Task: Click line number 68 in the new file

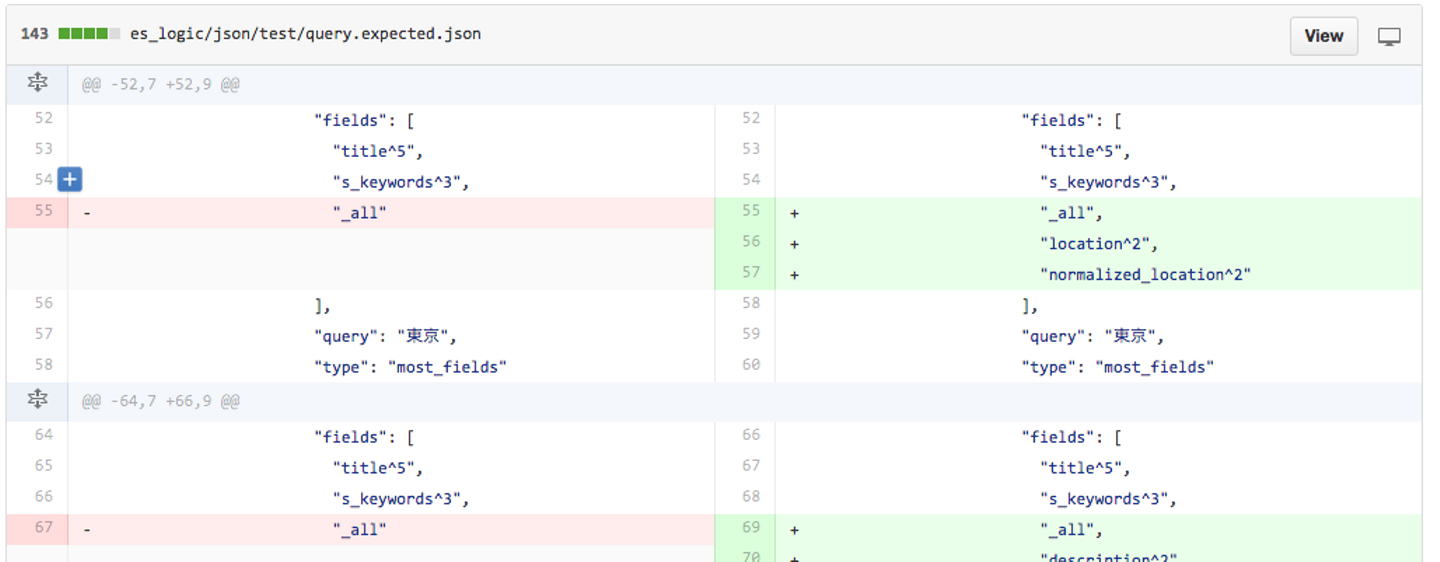Action: tap(750, 497)
